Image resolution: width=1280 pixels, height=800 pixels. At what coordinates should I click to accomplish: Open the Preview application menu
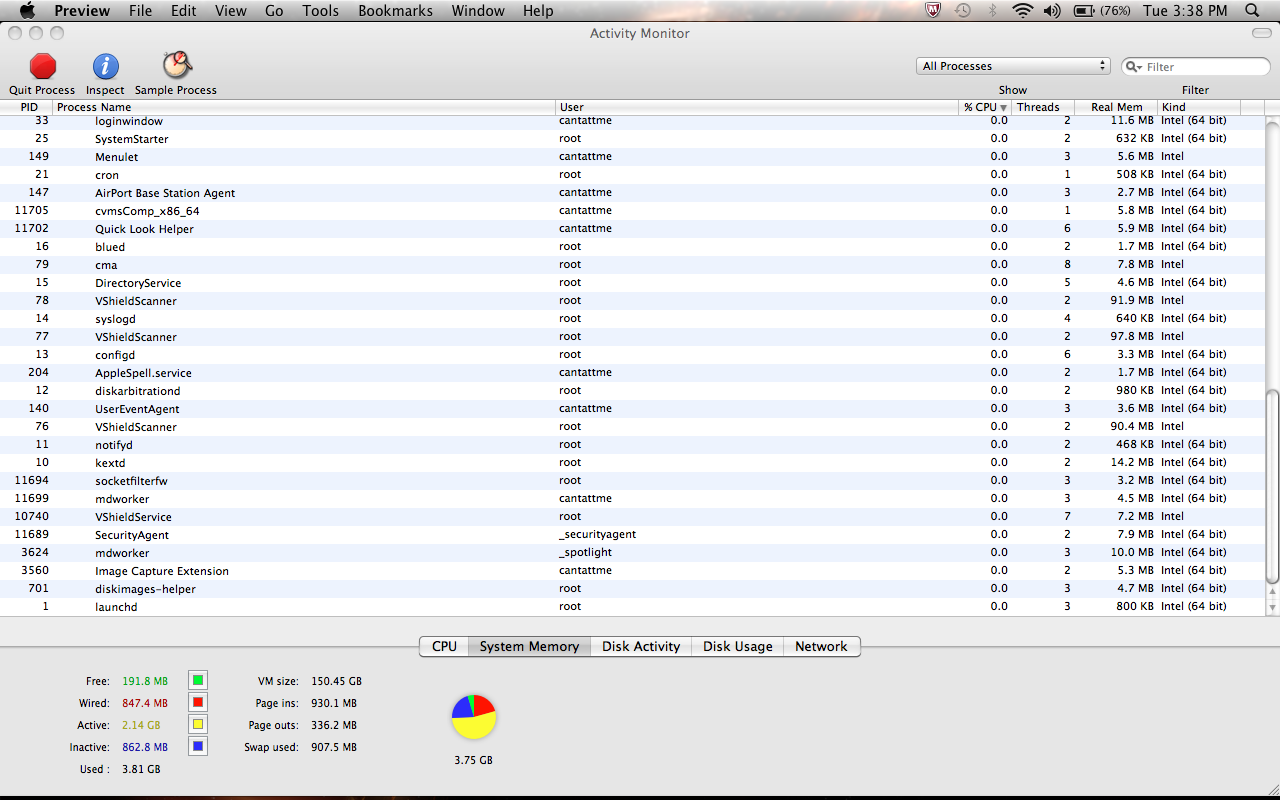(82, 11)
